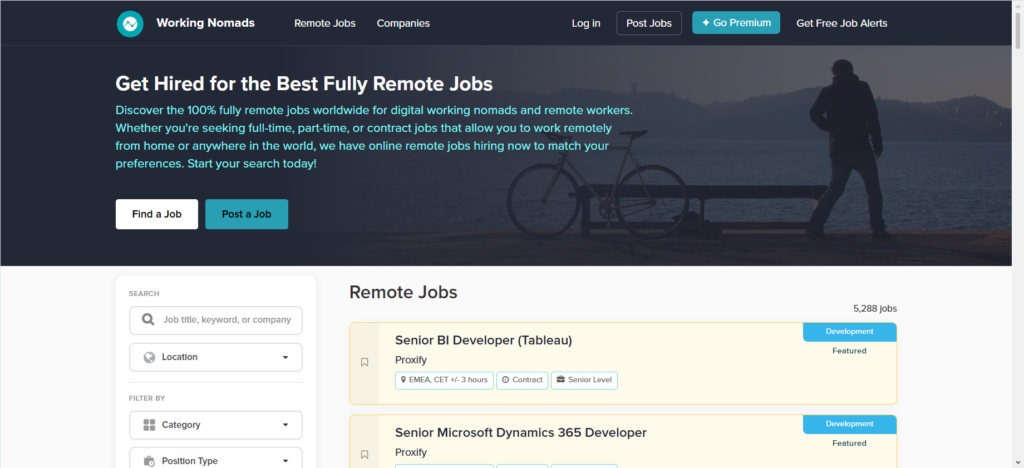Click the EMEA, CET +/- 3 hours tag
Image resolution: width=1024 pixels, height=468 pixels.
(444, 381)
